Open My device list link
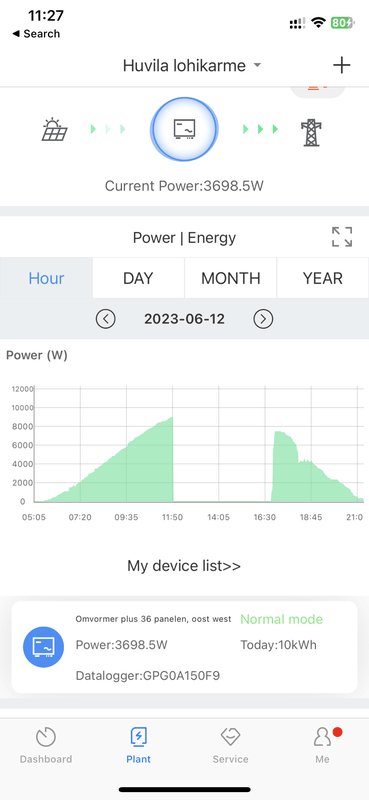Screen dimensions: 369x800 click(x=184, y=565)
